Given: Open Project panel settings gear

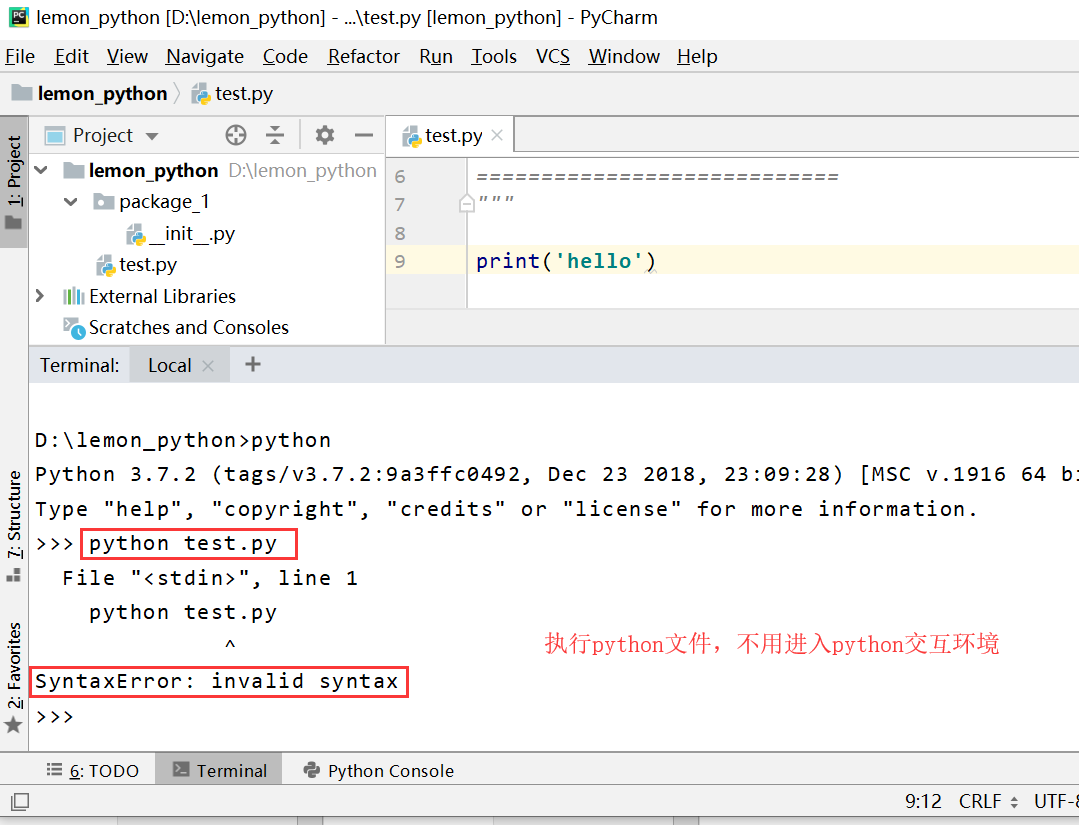Looking at the screenshot, I should coord(324,135).
